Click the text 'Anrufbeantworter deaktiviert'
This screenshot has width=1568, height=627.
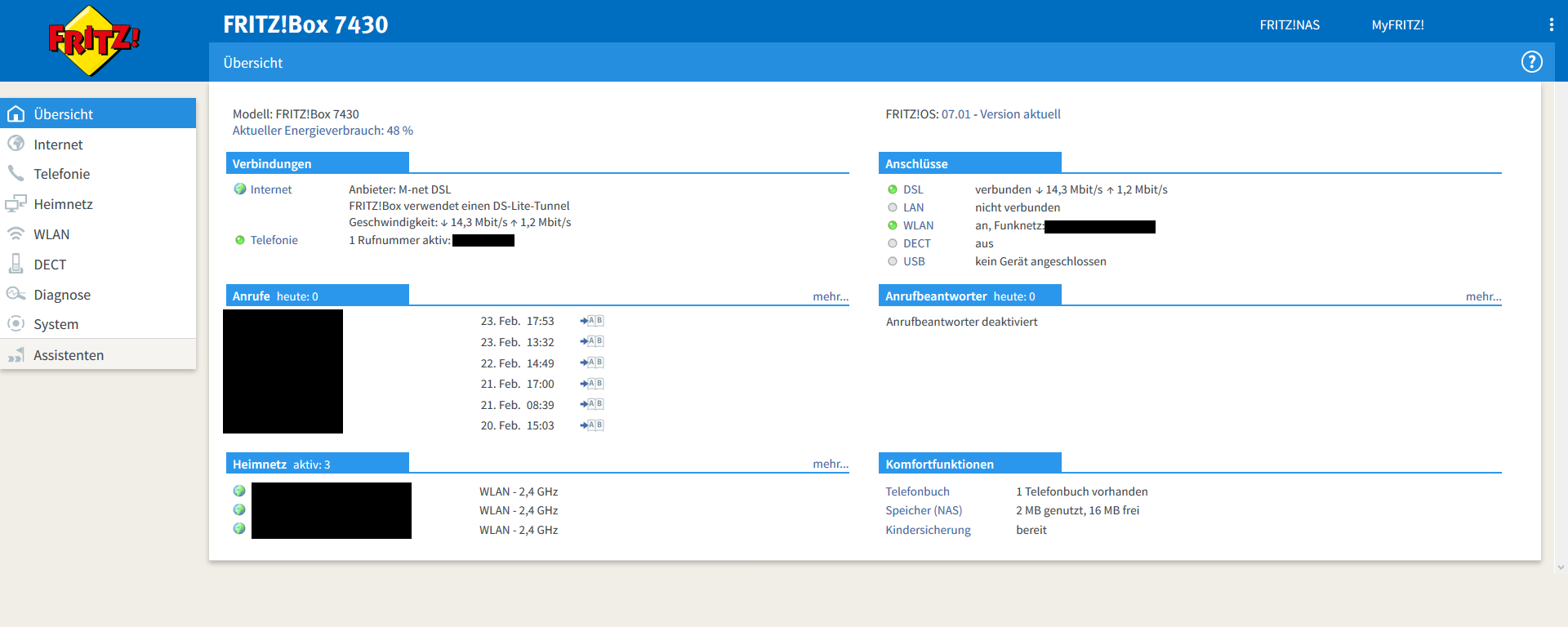coord(961,322)
